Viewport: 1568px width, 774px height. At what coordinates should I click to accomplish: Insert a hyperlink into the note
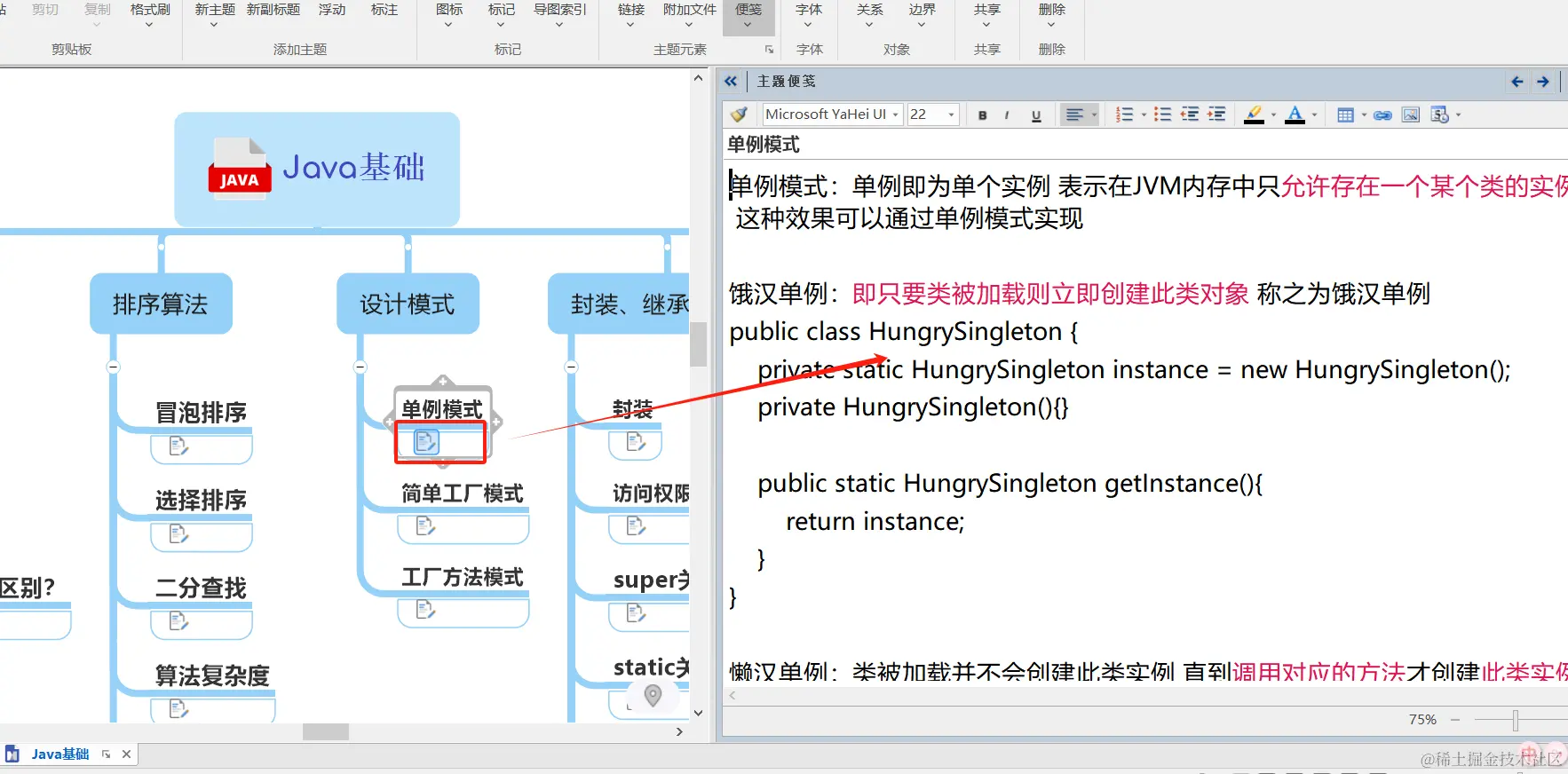click(x=1383, y=115)
